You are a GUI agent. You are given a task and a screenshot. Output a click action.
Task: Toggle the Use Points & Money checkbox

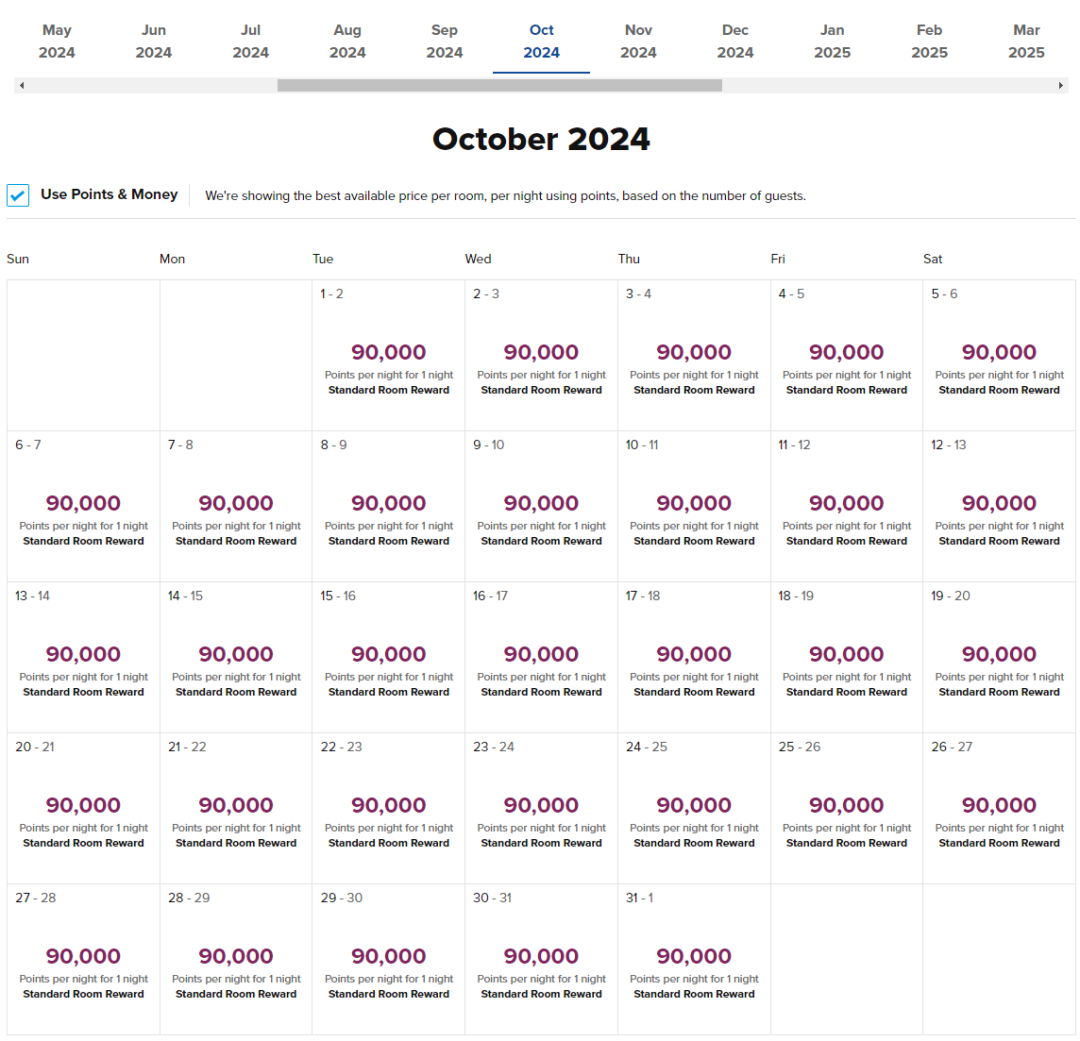point(18,195)
